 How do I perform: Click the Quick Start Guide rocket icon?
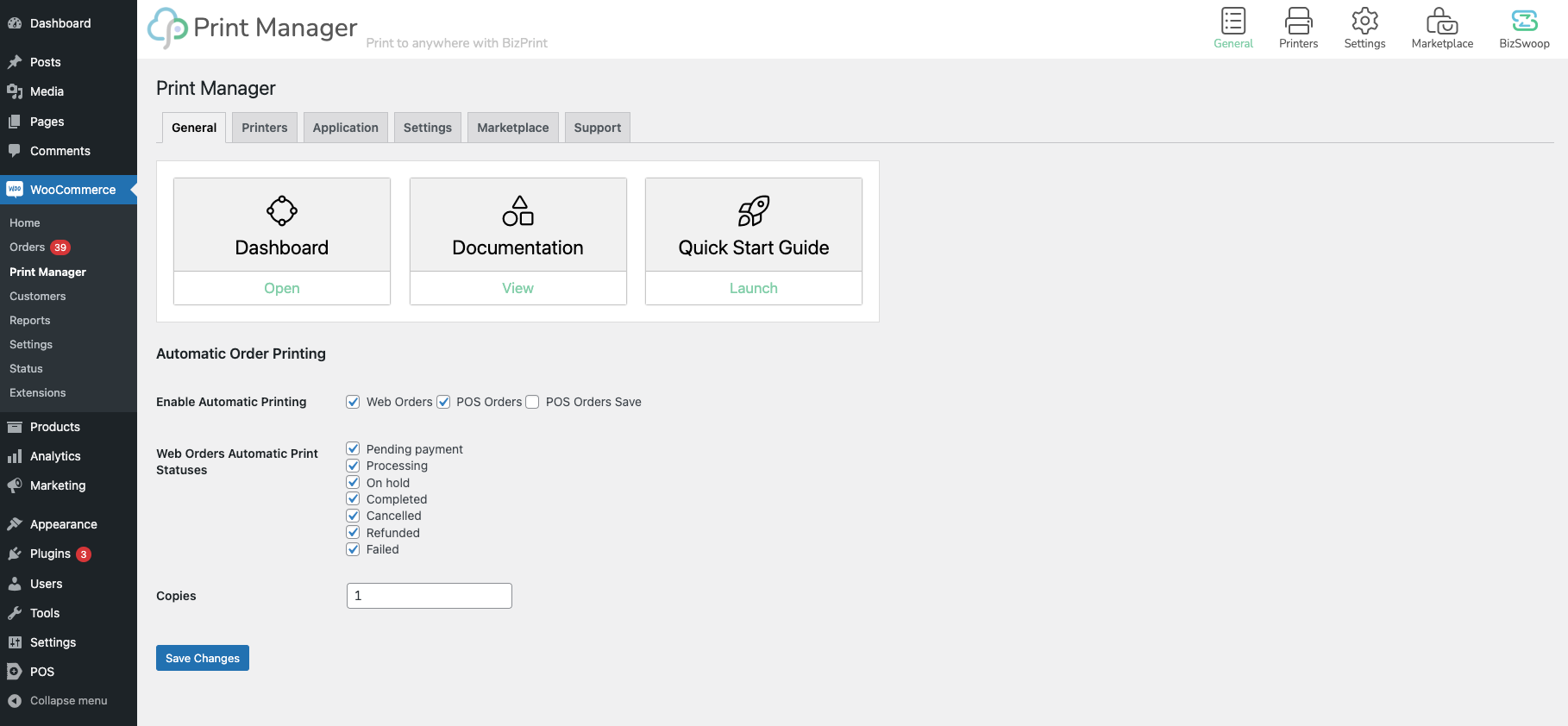coord(754,210)
